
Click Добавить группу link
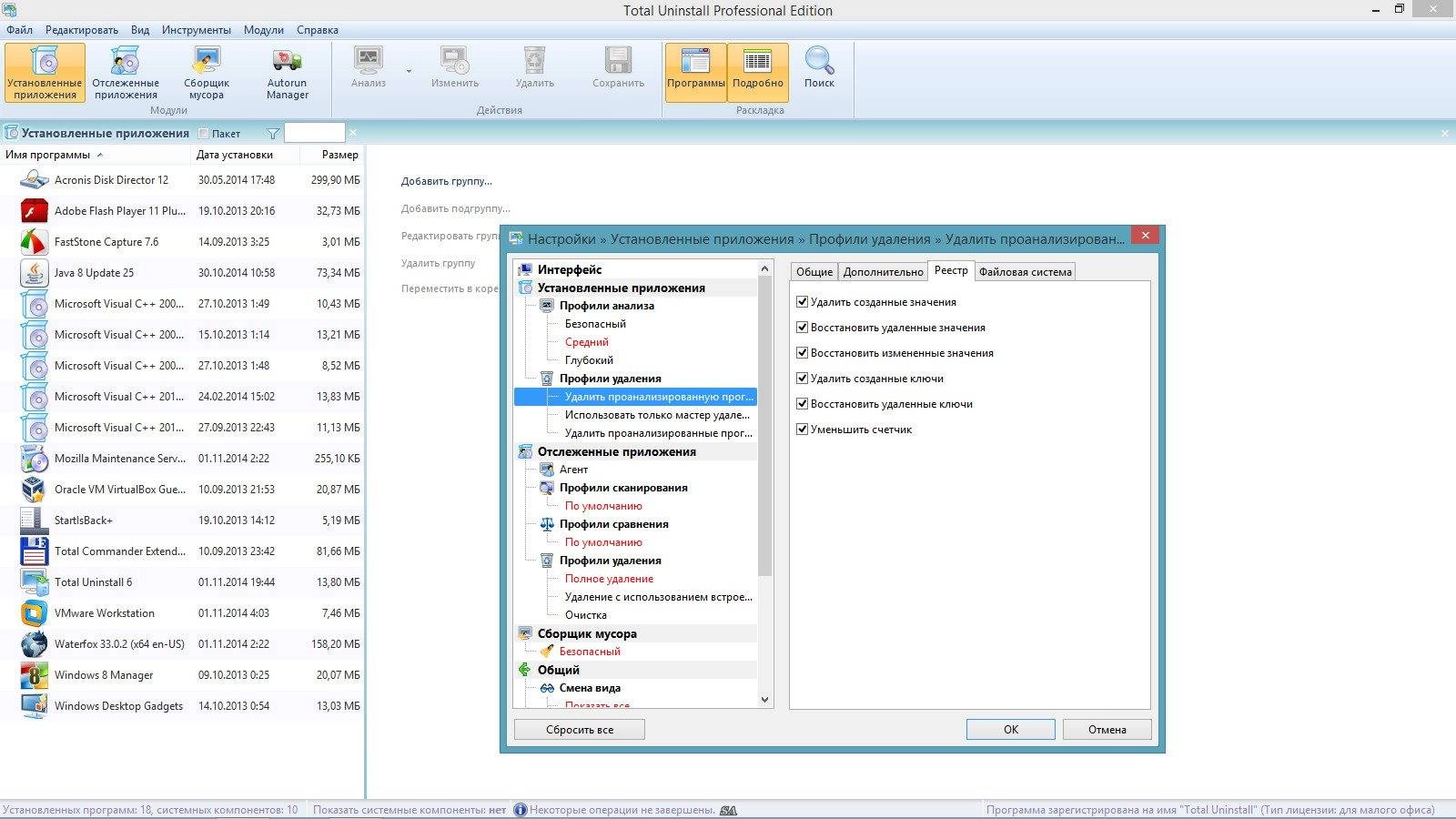(x=447, y=181)
